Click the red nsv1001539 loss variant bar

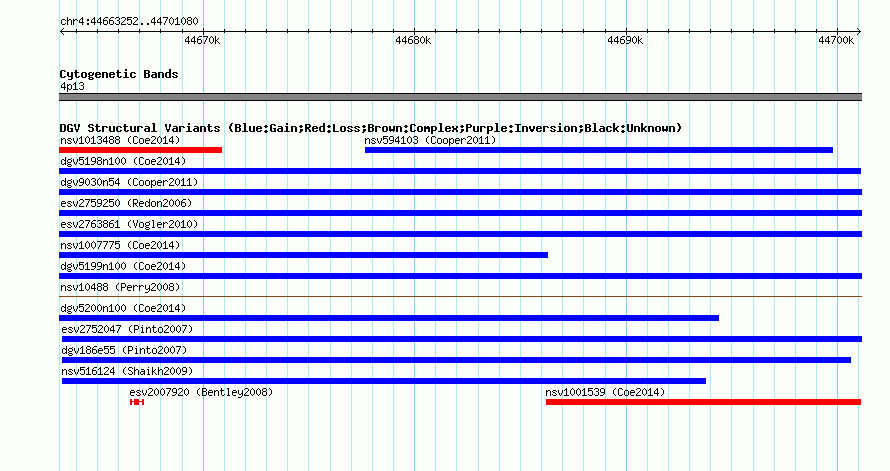coord(703,402)
